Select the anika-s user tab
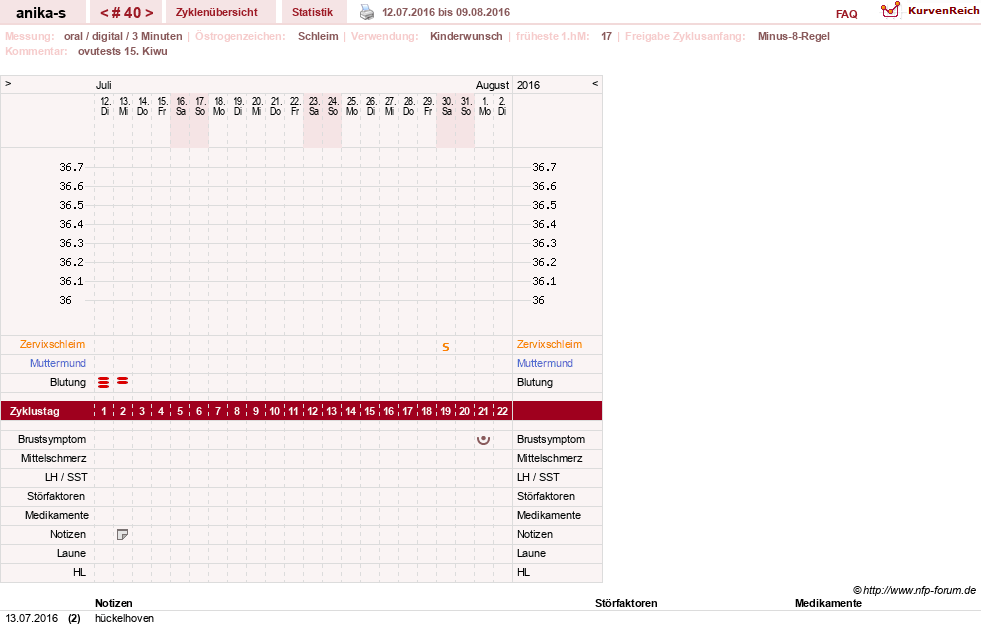This screenshot has height=642, width=981. [41, 12]
